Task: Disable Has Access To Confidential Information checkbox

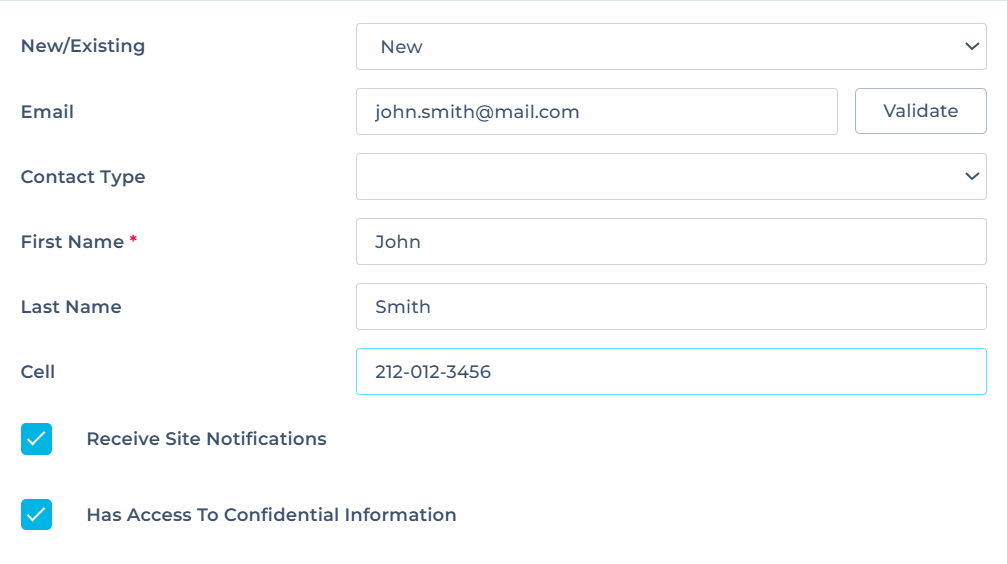Action: [x=36, y=515]
